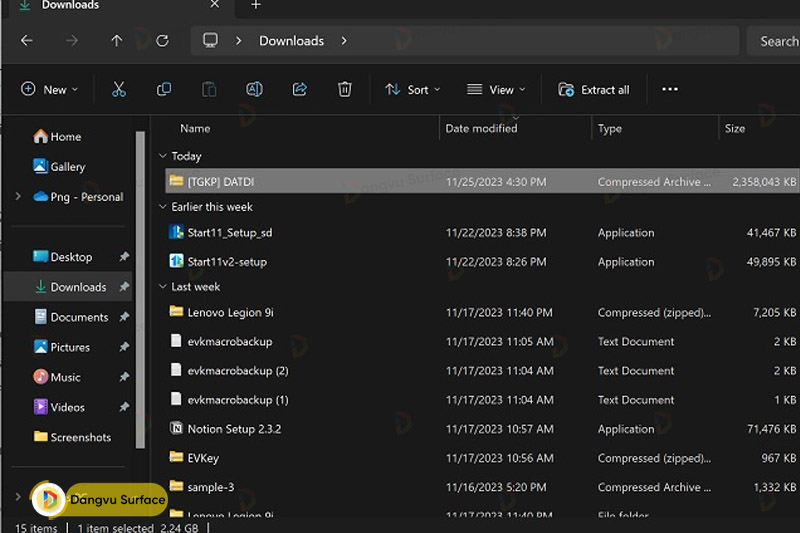
Task: Sort by the Date modified column header
Action: tap(481, 128)
